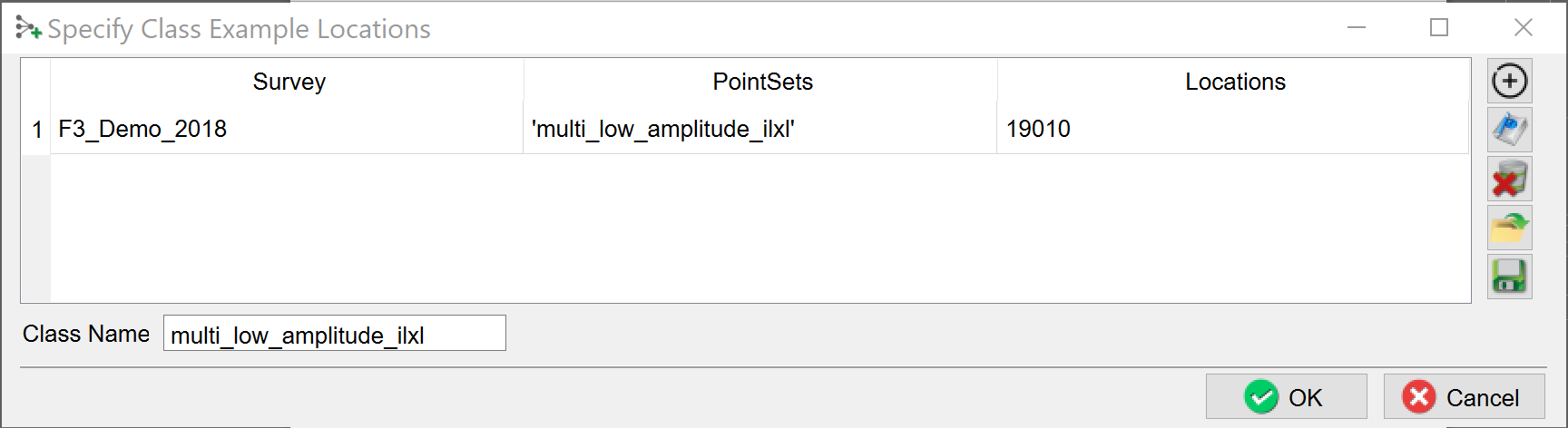Click the edit selected row icon
Viewport: 1568px width, 428px height.
coord(1510,130)
